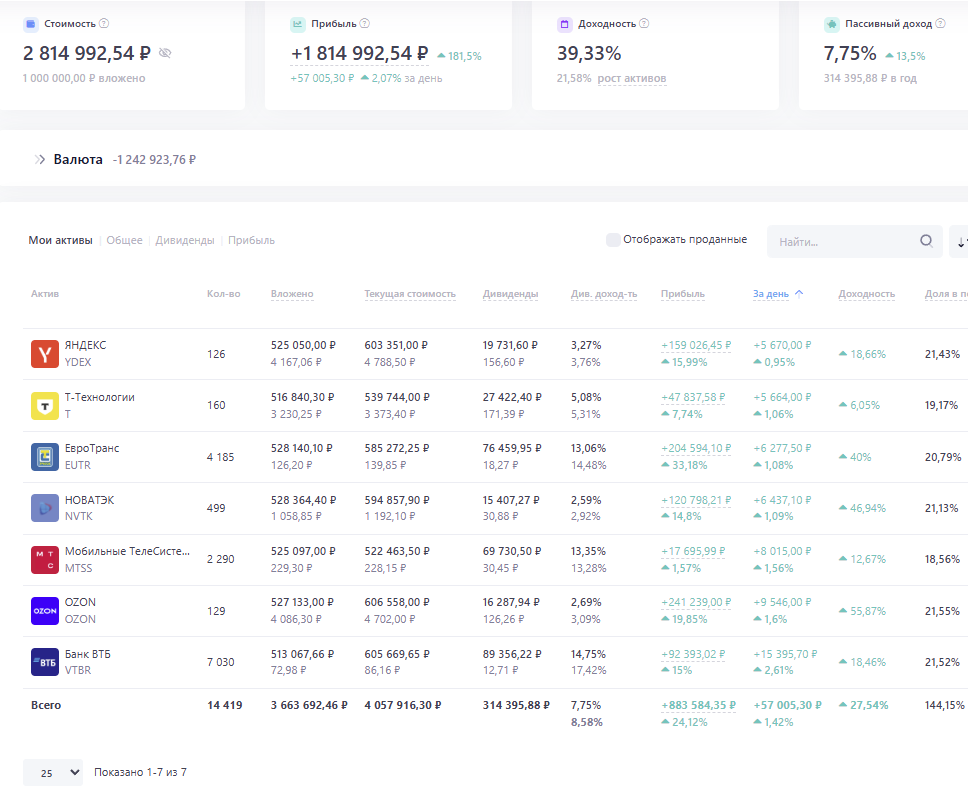Image resolution: width=968 pixels, height=793 pixels.
Task: Click the OZON logo icon
Action: (44, 611)
